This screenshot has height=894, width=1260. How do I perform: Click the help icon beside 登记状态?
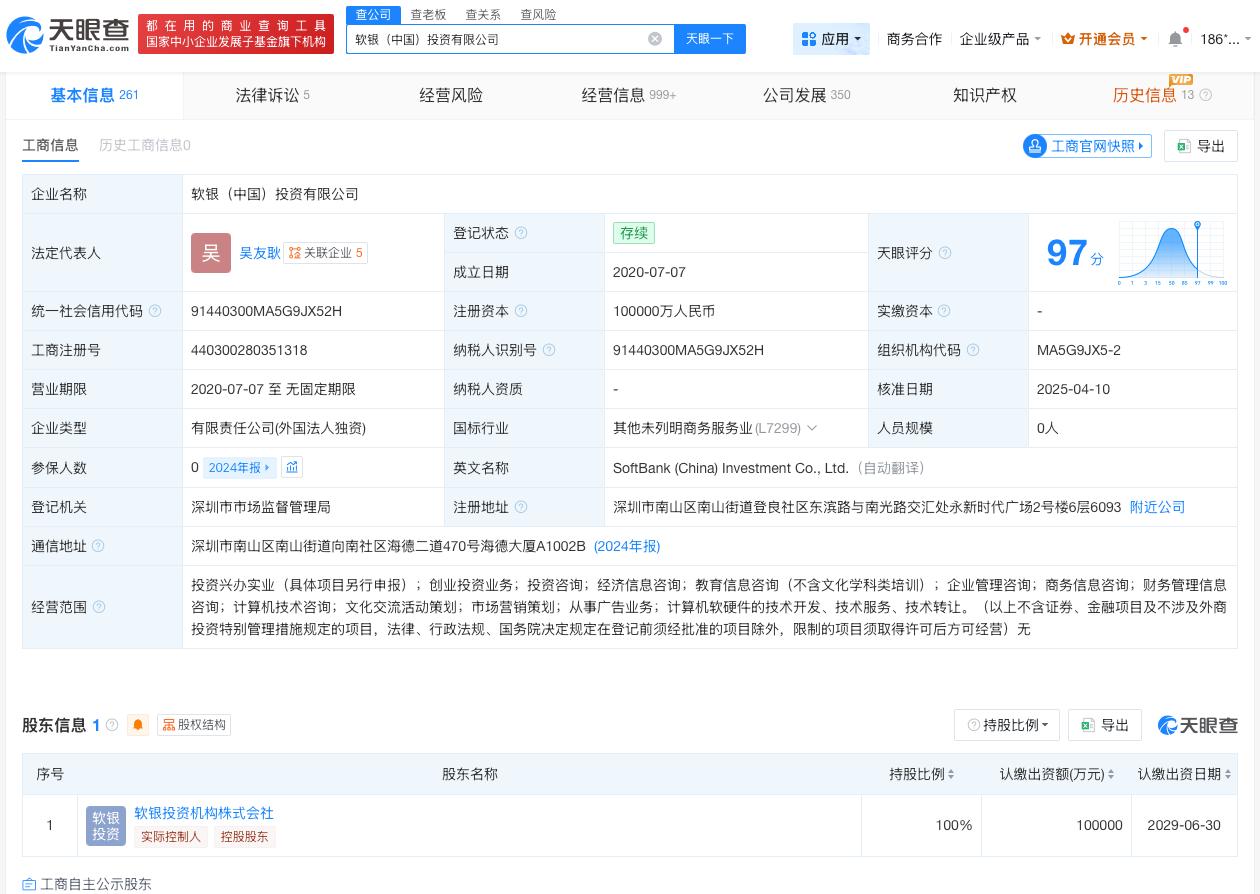click(x=521, y=233)
